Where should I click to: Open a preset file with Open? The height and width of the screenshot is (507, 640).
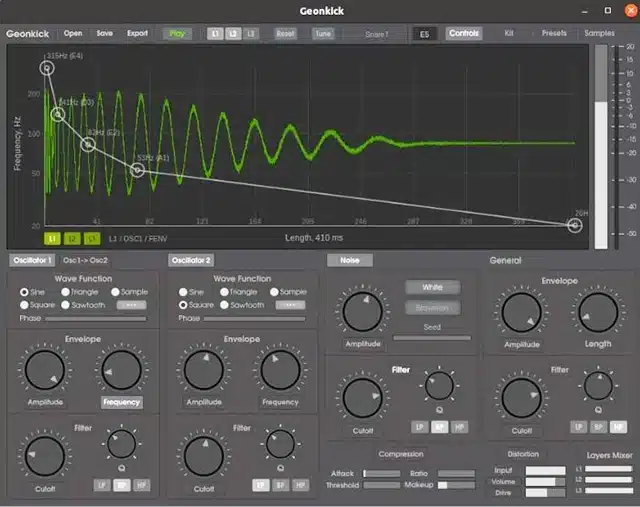73,33
